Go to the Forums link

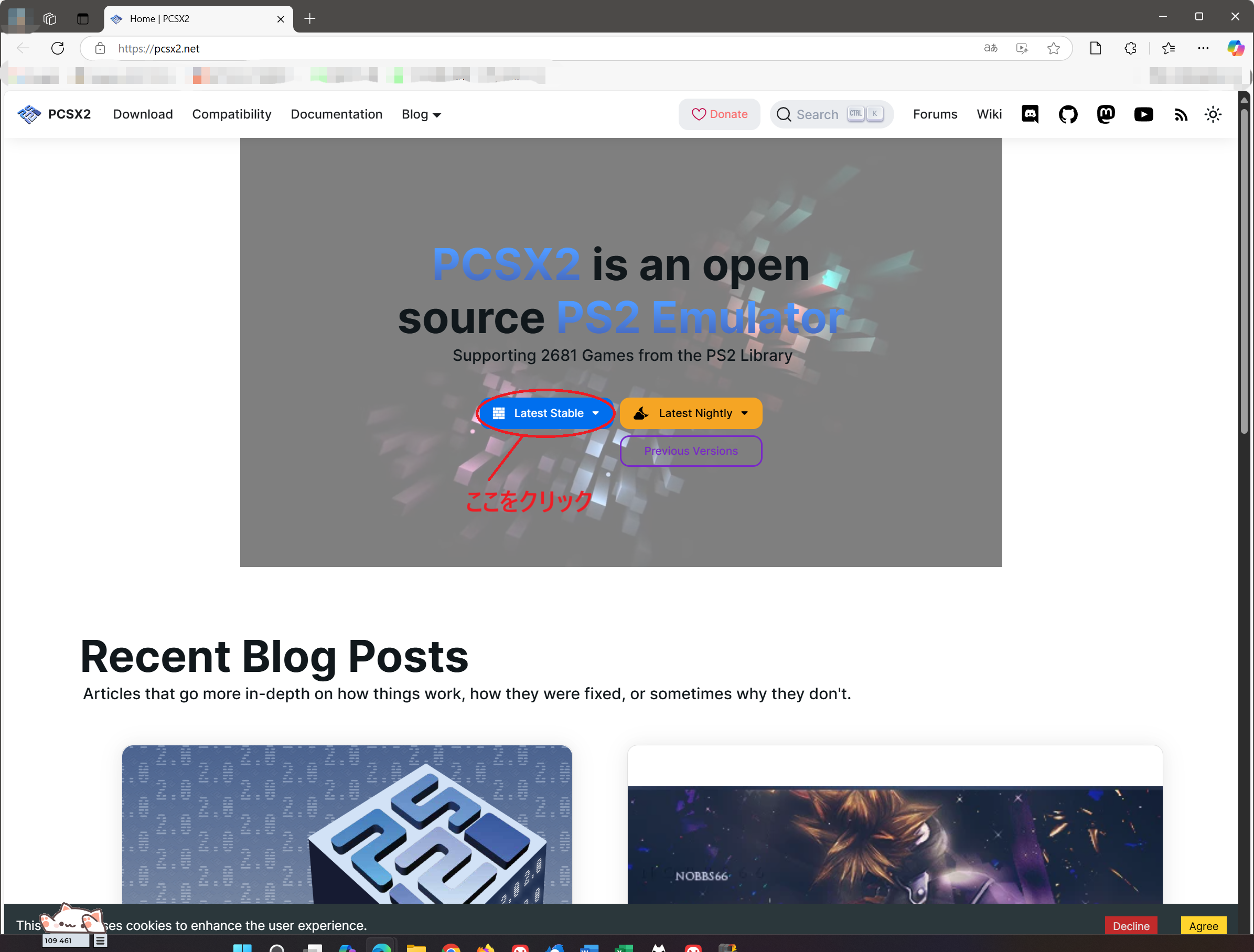click(x=935, y=114)
